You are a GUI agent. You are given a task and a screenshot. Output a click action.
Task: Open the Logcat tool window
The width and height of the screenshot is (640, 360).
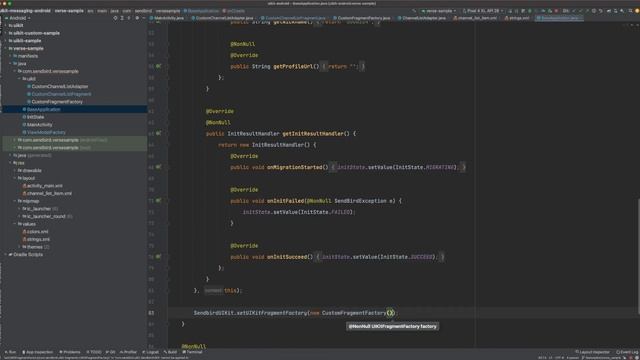point(150,352)
